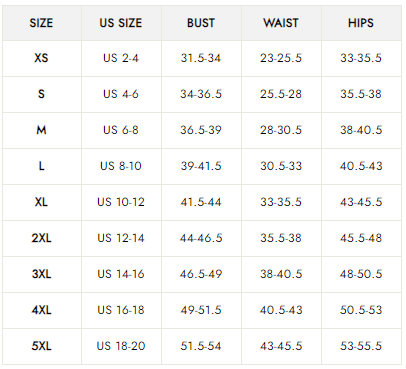Click hips value 48-50.5
Screen dimensions: 406x369
pyautogui.click(x=361, y=274)
